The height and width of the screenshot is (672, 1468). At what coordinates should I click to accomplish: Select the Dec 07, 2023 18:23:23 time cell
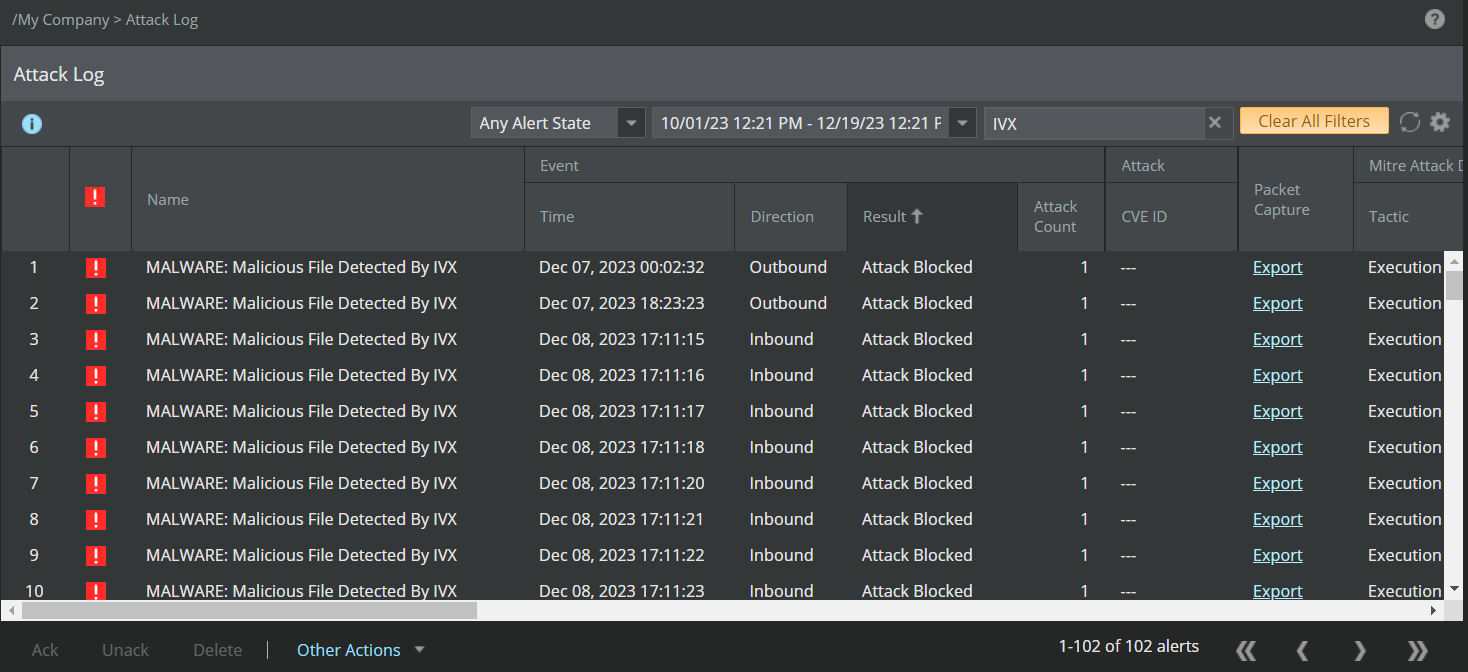pos(622,303)
